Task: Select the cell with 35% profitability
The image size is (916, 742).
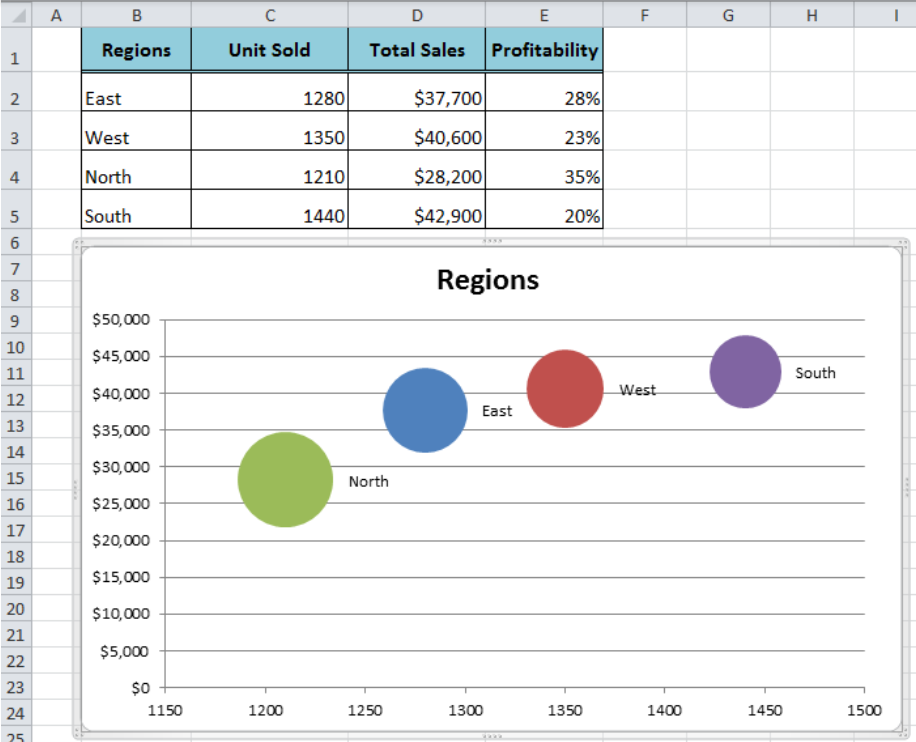Action: click(544, 176)
